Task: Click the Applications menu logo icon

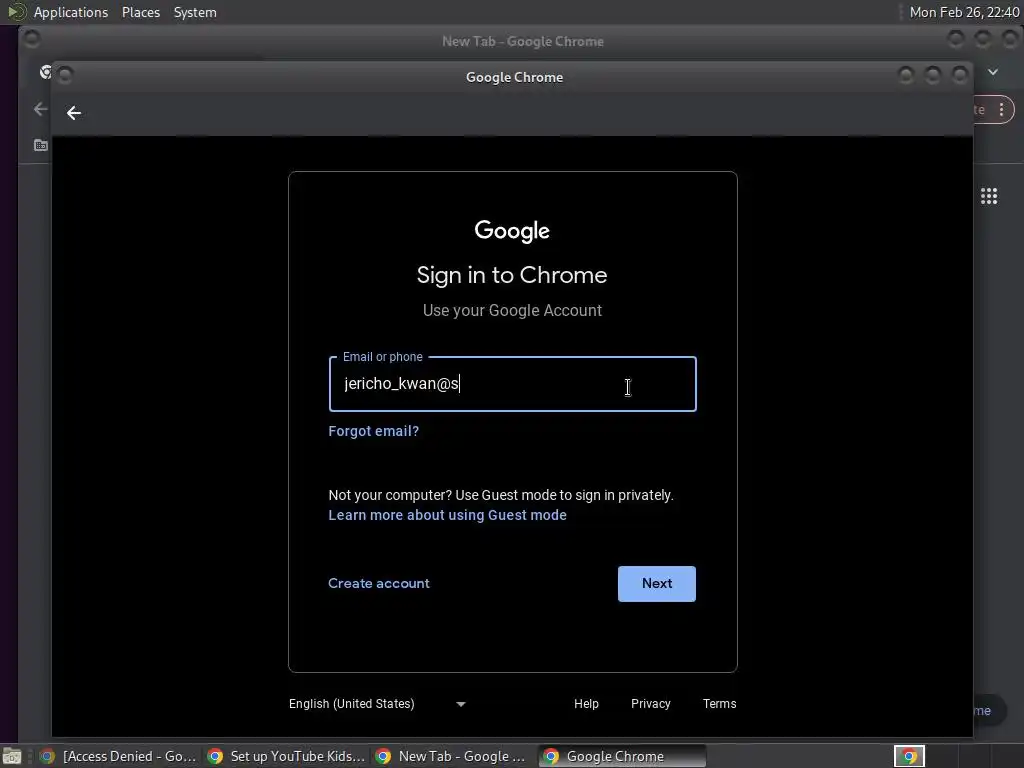Action: click(x=16, y=12)
